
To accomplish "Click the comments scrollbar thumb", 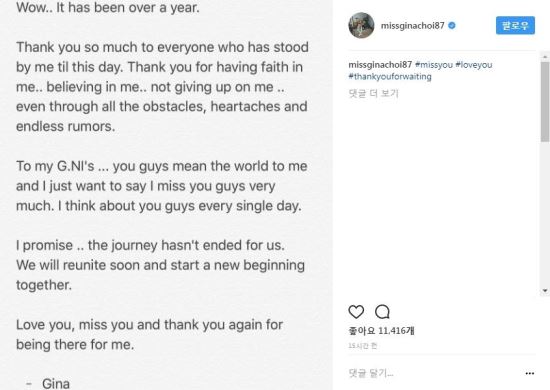I will coord(545,102).
